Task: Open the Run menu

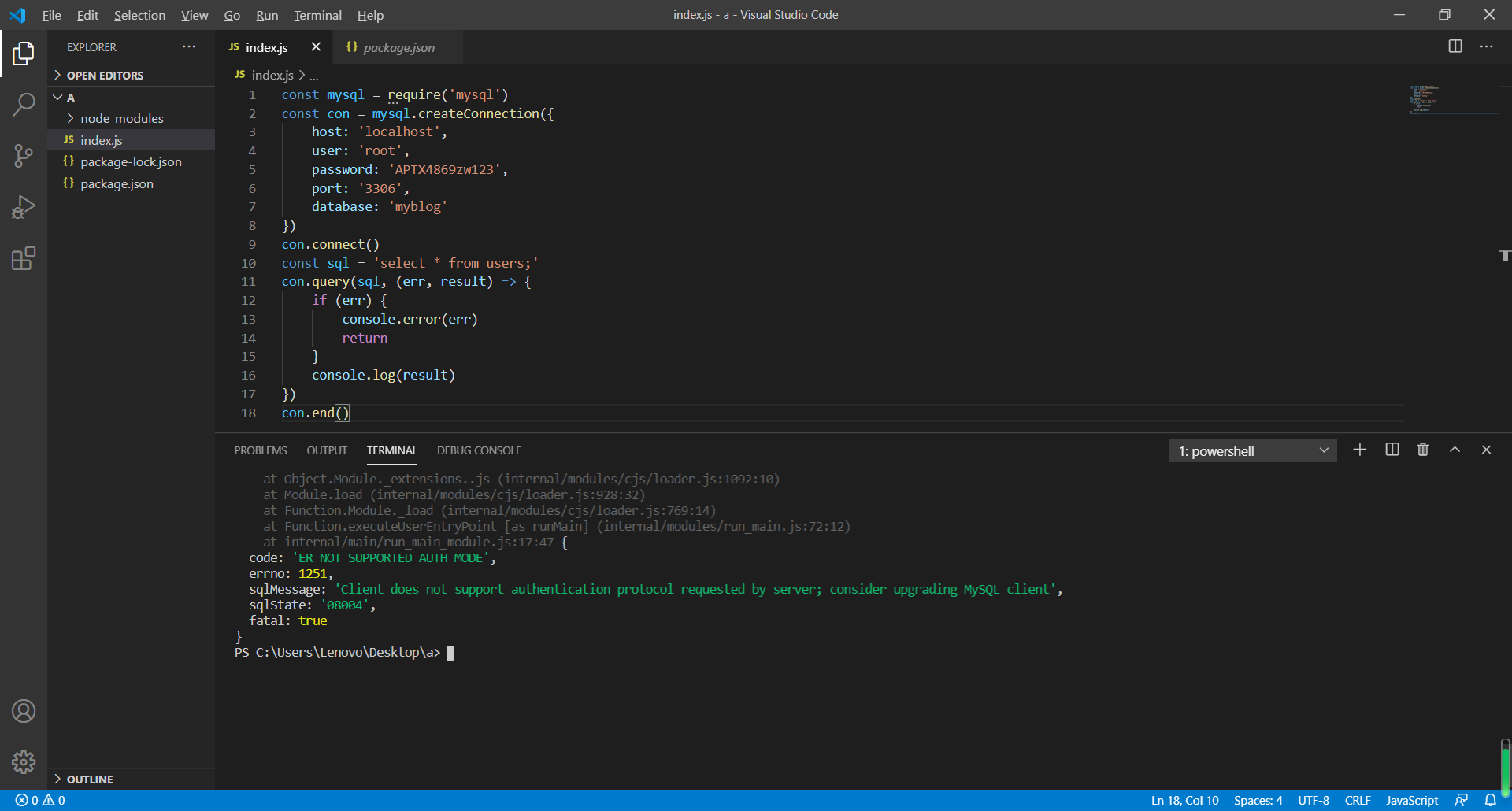Action: 267,15
